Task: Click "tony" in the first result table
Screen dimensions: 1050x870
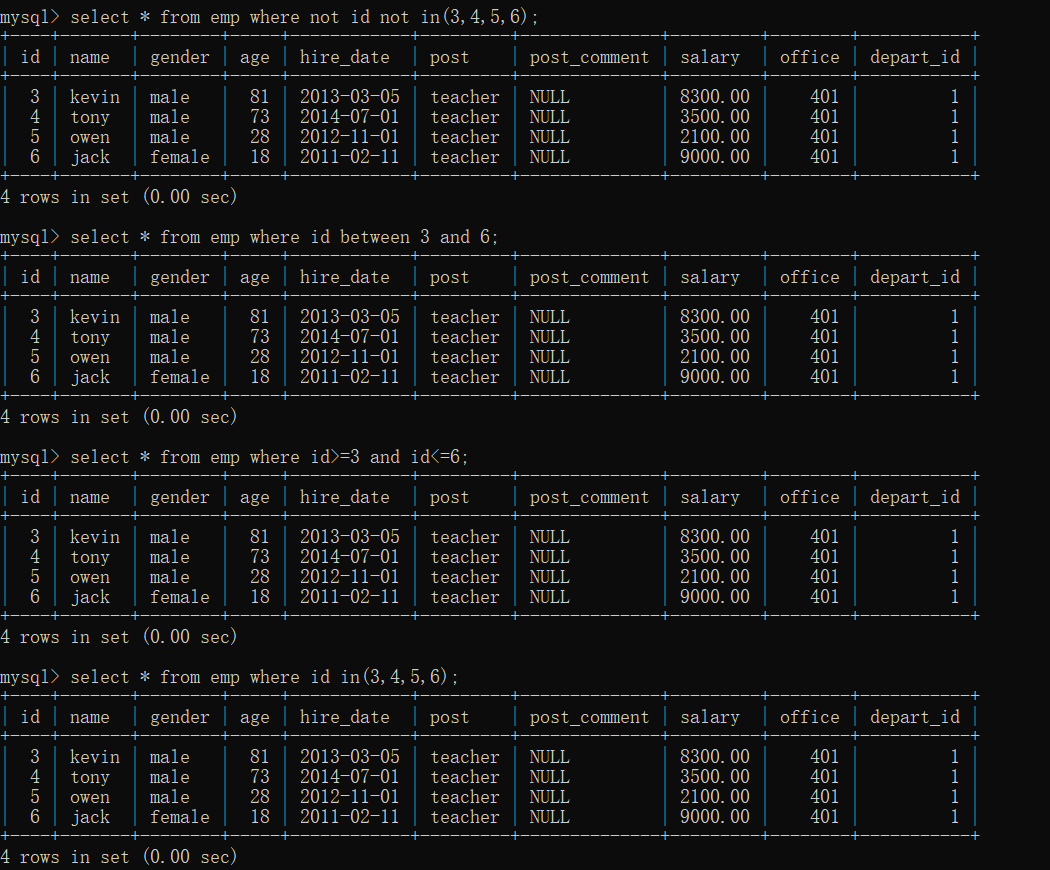Action: tap(90, 117)
